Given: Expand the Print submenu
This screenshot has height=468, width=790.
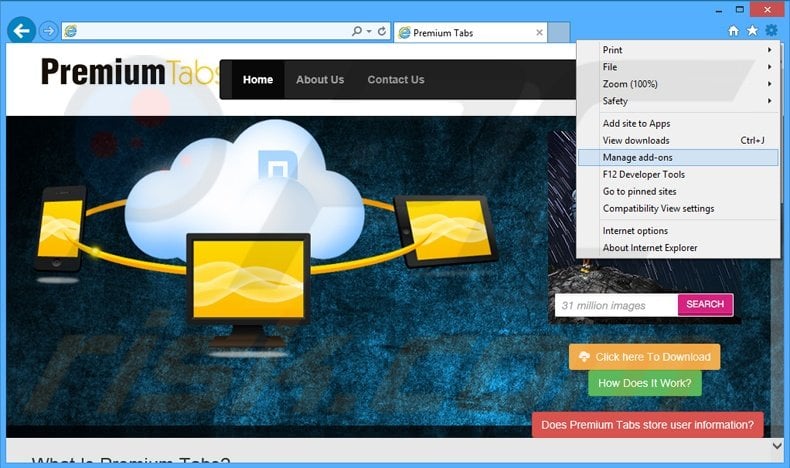Looking at the screenshot, I should coord(678,50).
